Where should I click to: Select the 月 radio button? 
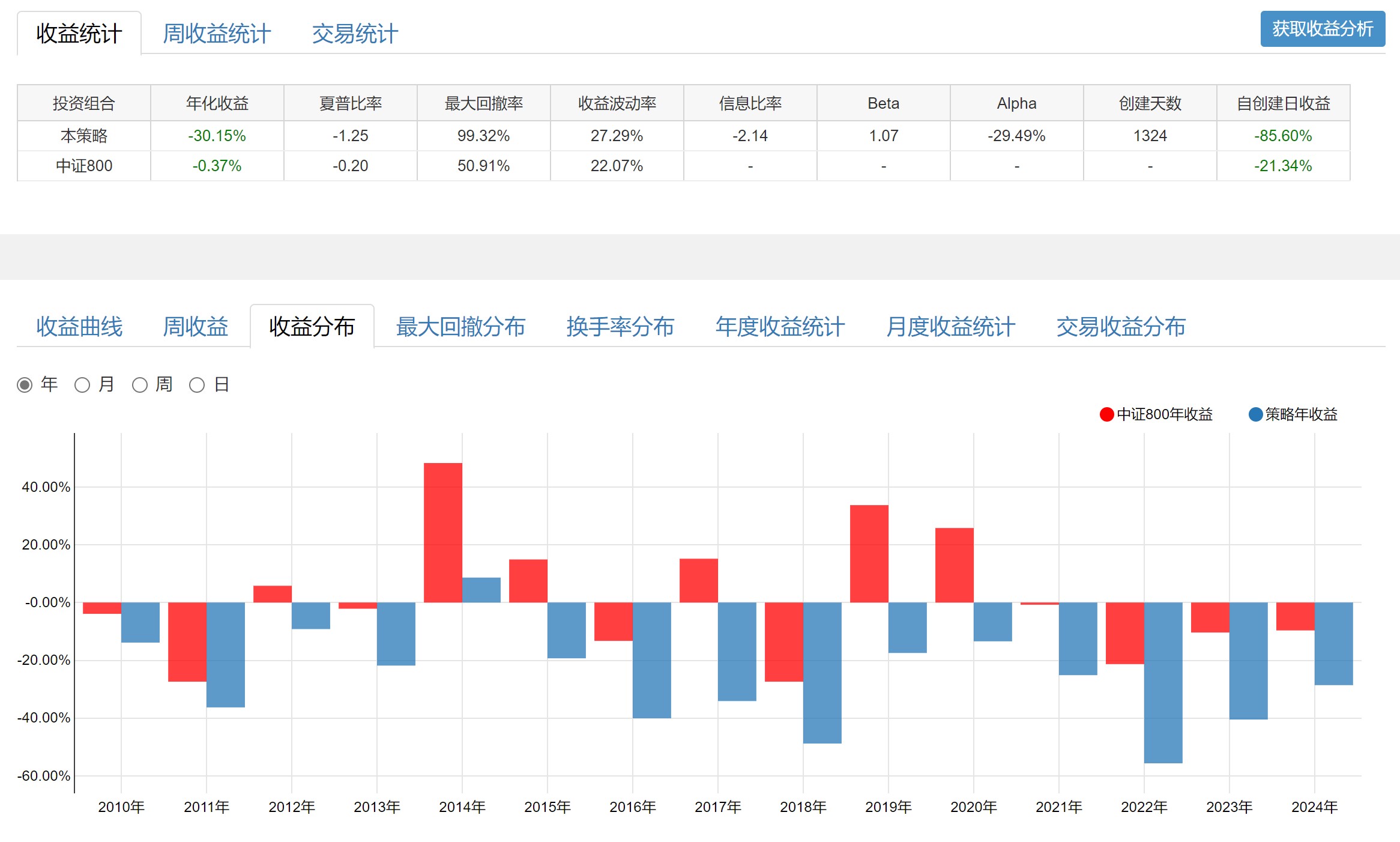click(x=82, y=385)
